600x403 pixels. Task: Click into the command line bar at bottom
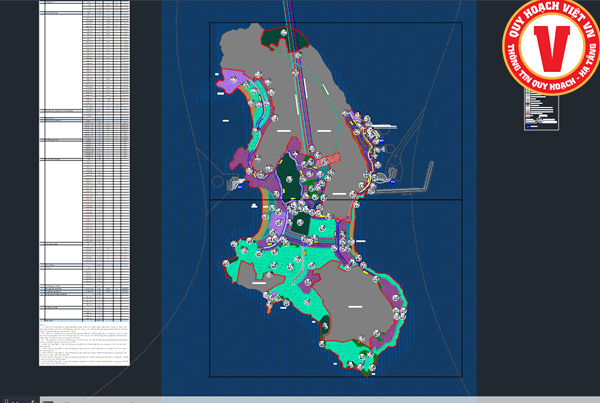[320, 400]
